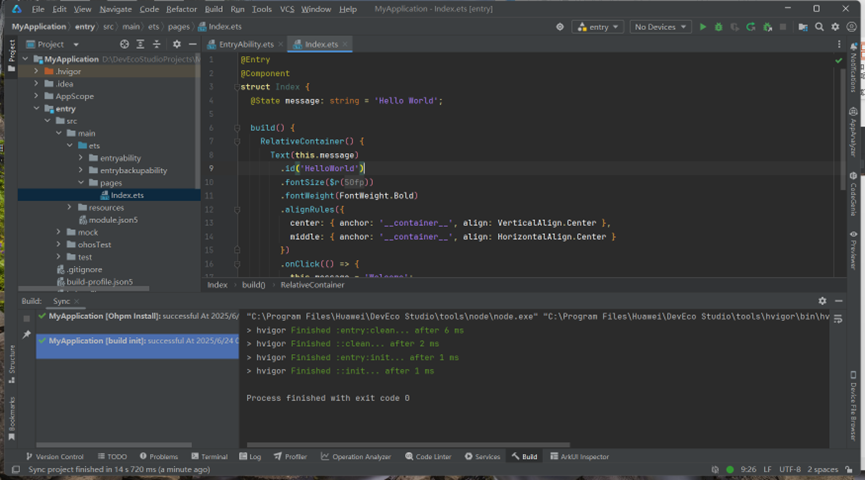The width and height of the screenshot is (865, 480).
Task: Open the Build menu
Action: click(213, 9)
